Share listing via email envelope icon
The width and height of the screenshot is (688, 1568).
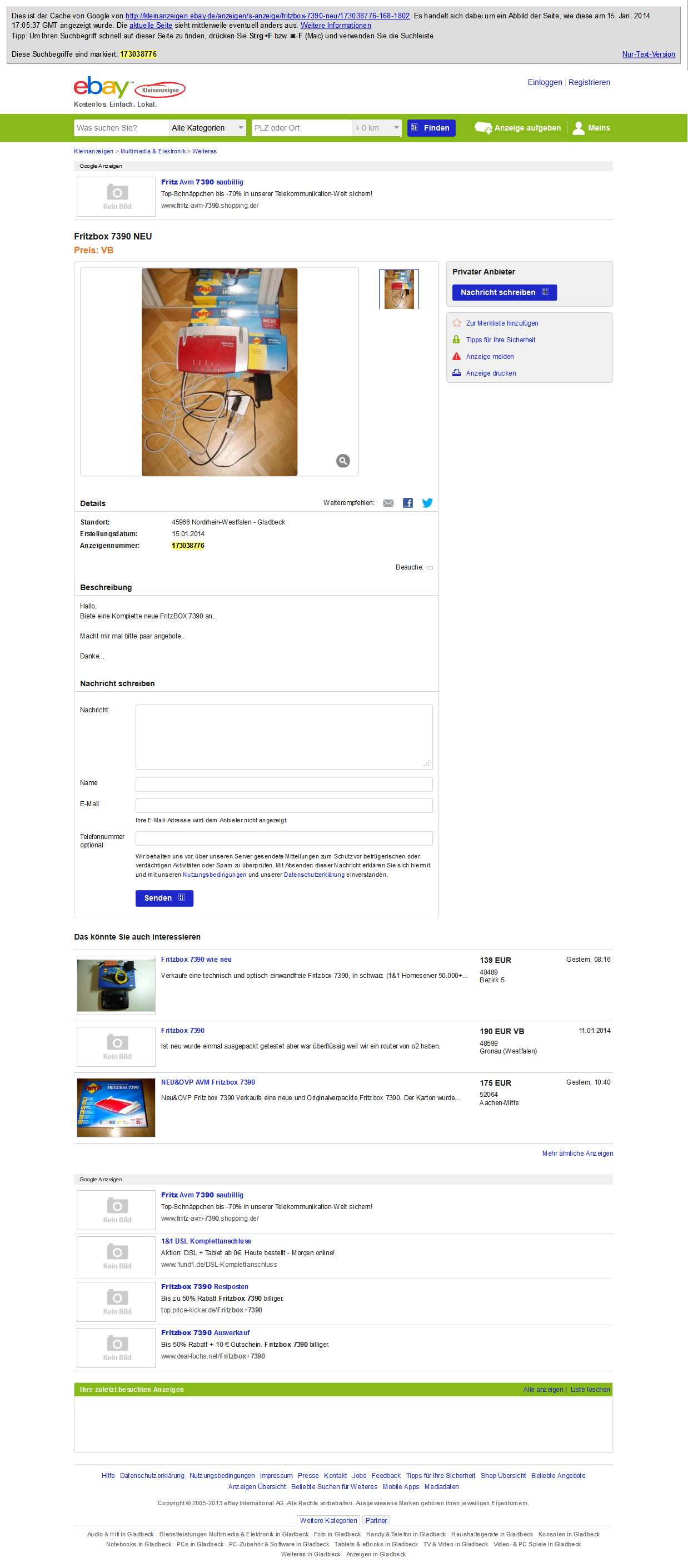pyautogui.click(x=388, y=503)
